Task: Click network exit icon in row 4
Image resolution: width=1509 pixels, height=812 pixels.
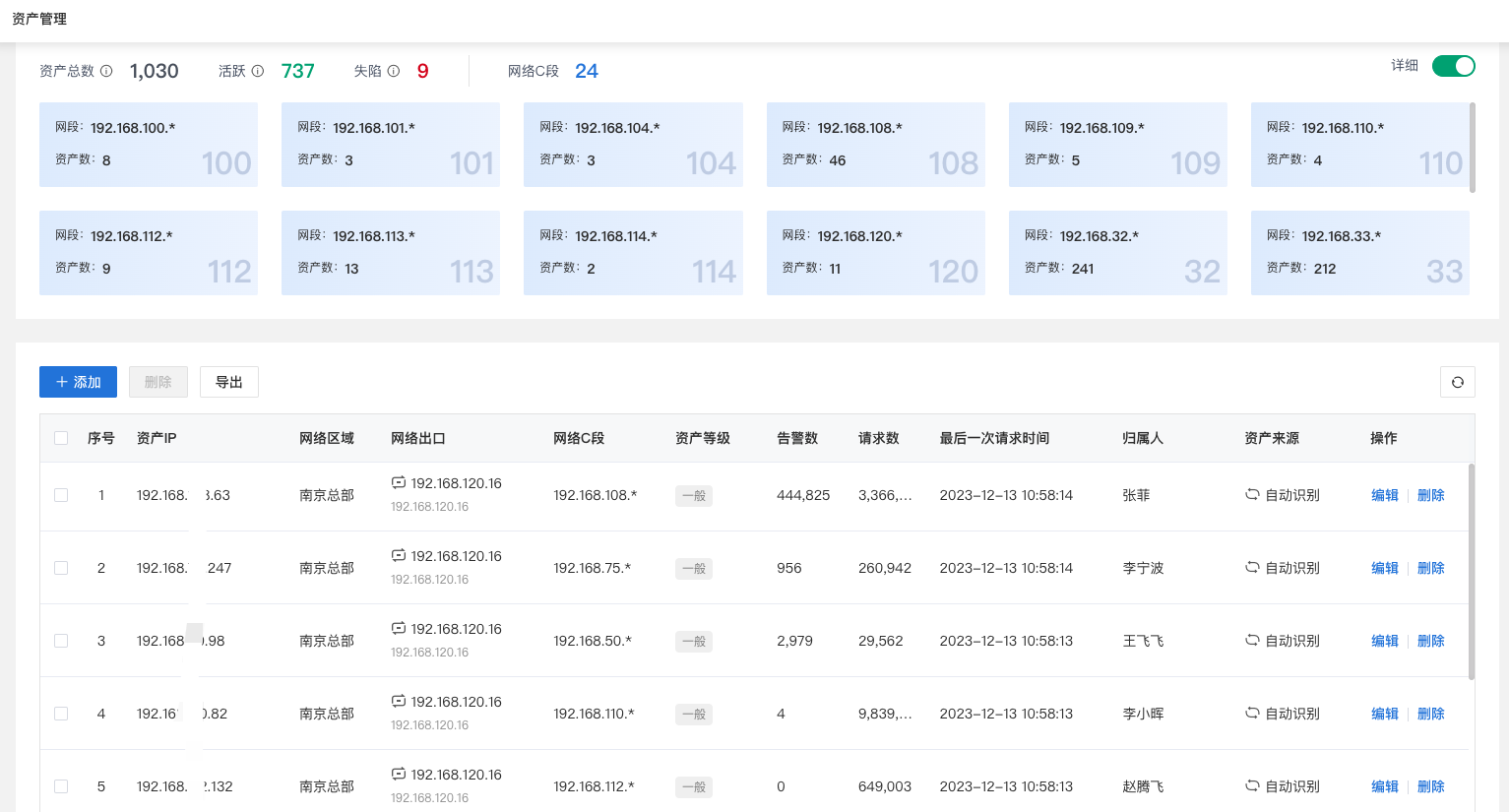Action: (399, 701)
